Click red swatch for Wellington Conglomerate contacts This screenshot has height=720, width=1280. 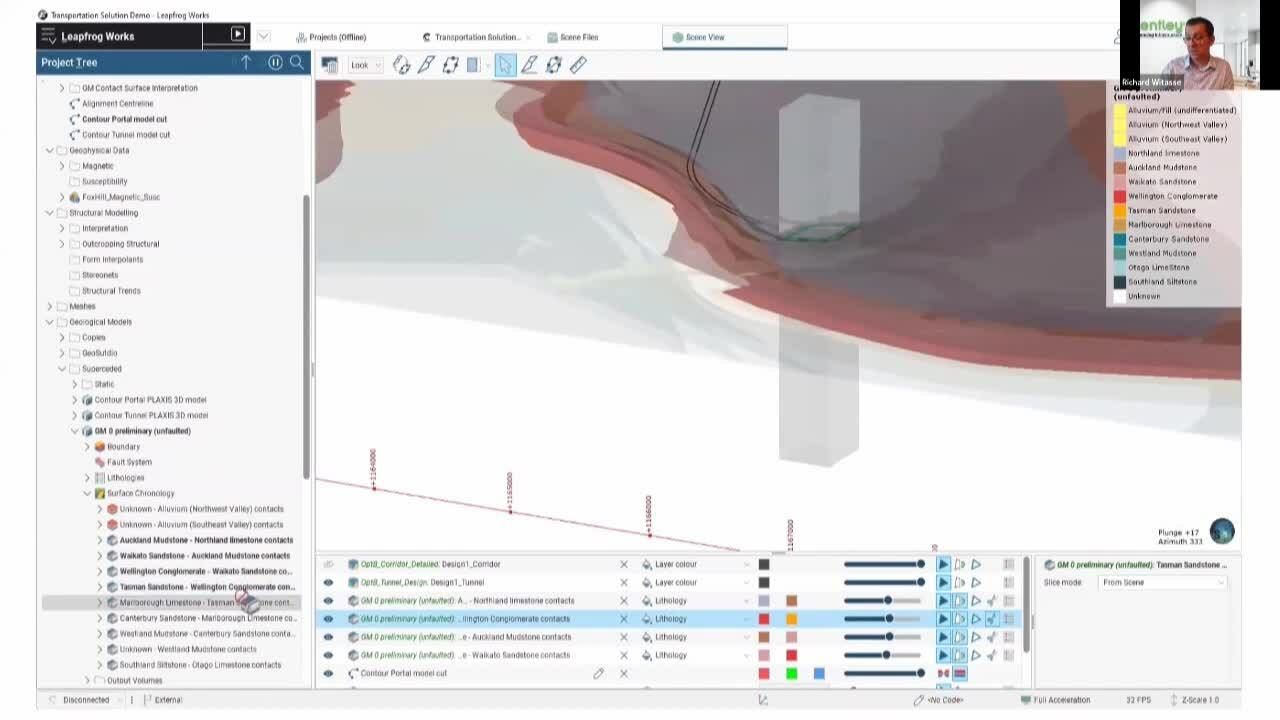pyautogui.click(x=764, y=619)
